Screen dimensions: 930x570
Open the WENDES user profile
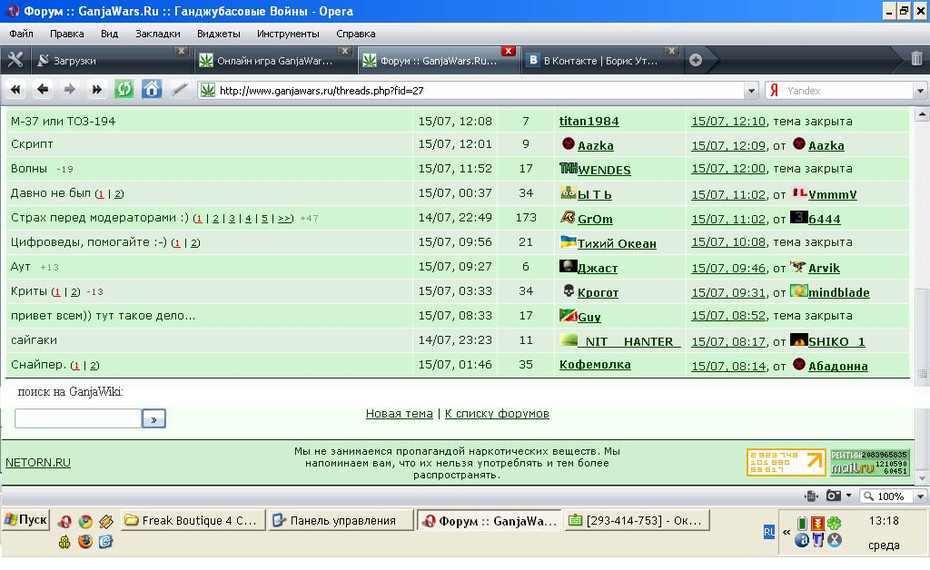point(604,170)
